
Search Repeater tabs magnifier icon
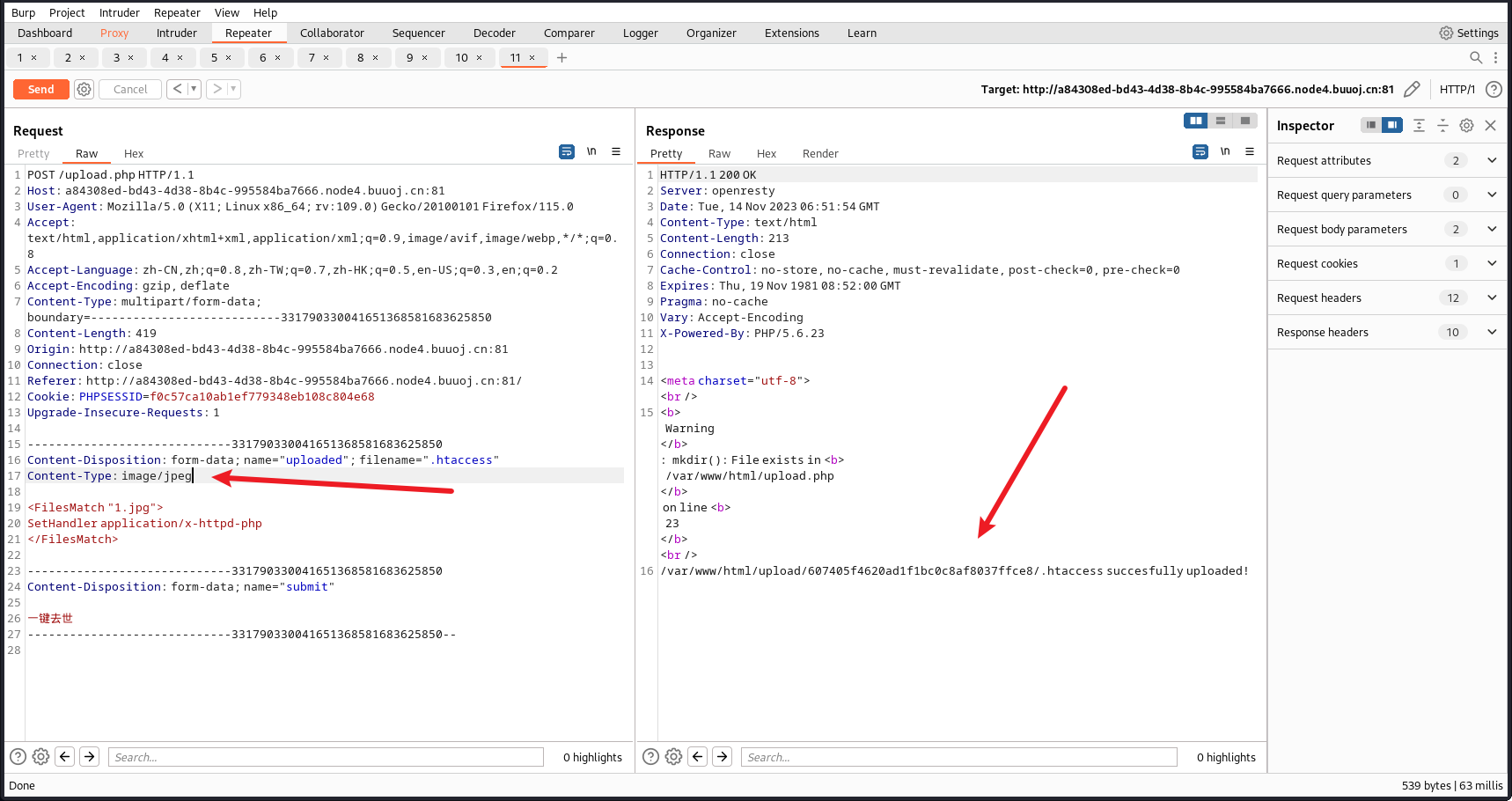click(x=1476, y=57)
